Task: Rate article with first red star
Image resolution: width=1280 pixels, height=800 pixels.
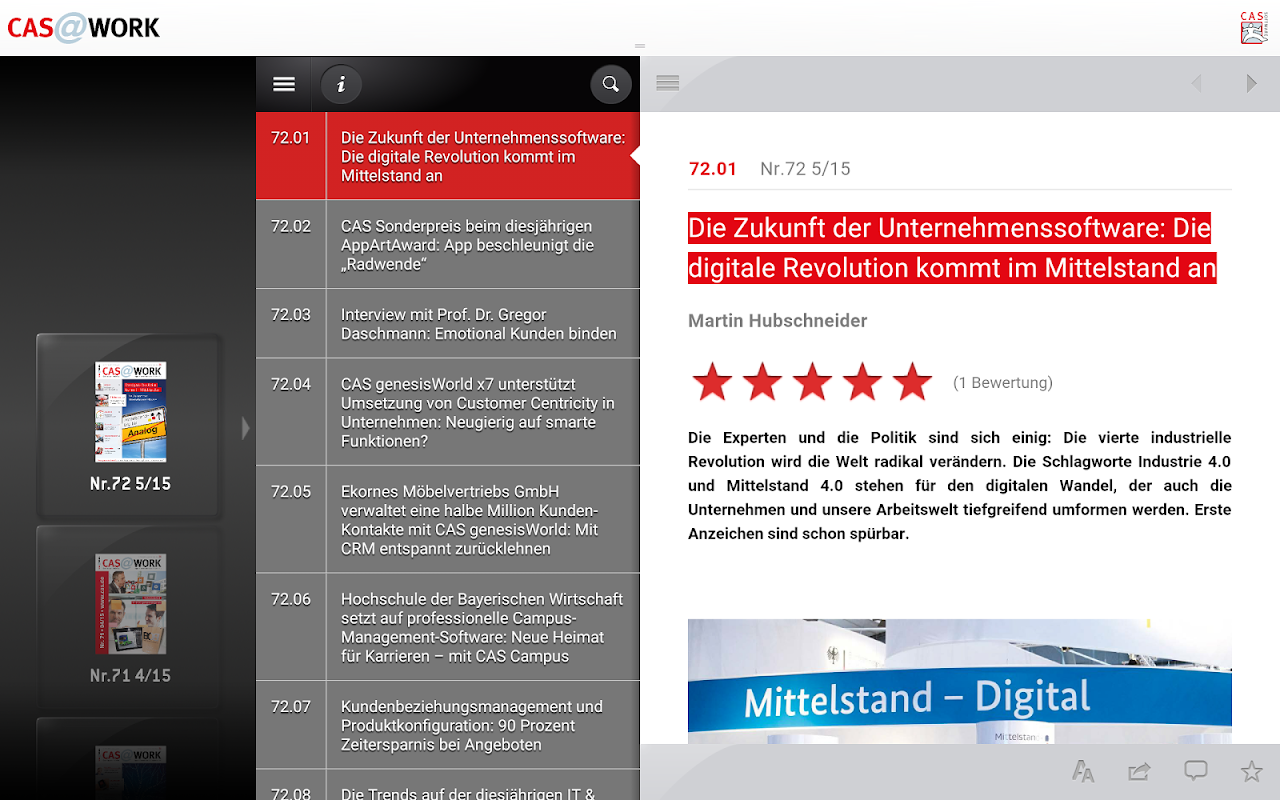Action: point(712,382)
